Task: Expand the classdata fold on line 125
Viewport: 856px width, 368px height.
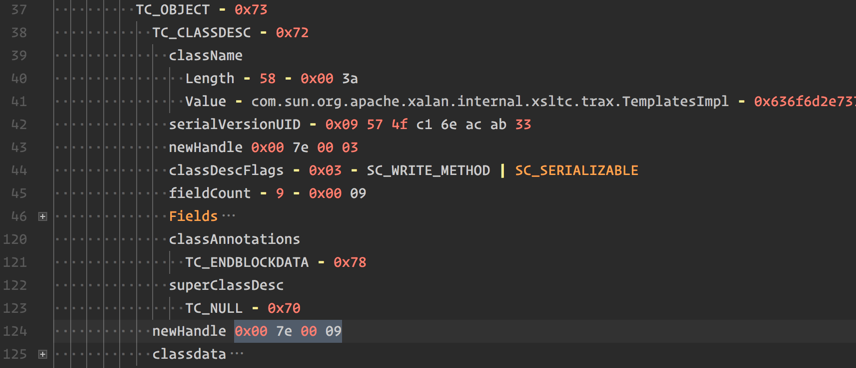Action: coord(43,354)
